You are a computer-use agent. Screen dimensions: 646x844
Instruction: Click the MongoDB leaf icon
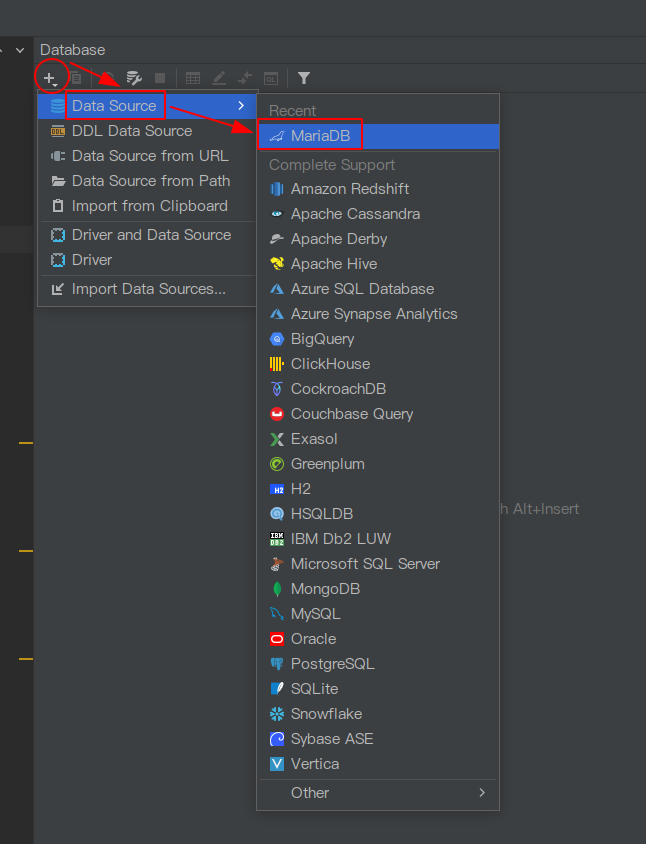click(x=277, y=589)
